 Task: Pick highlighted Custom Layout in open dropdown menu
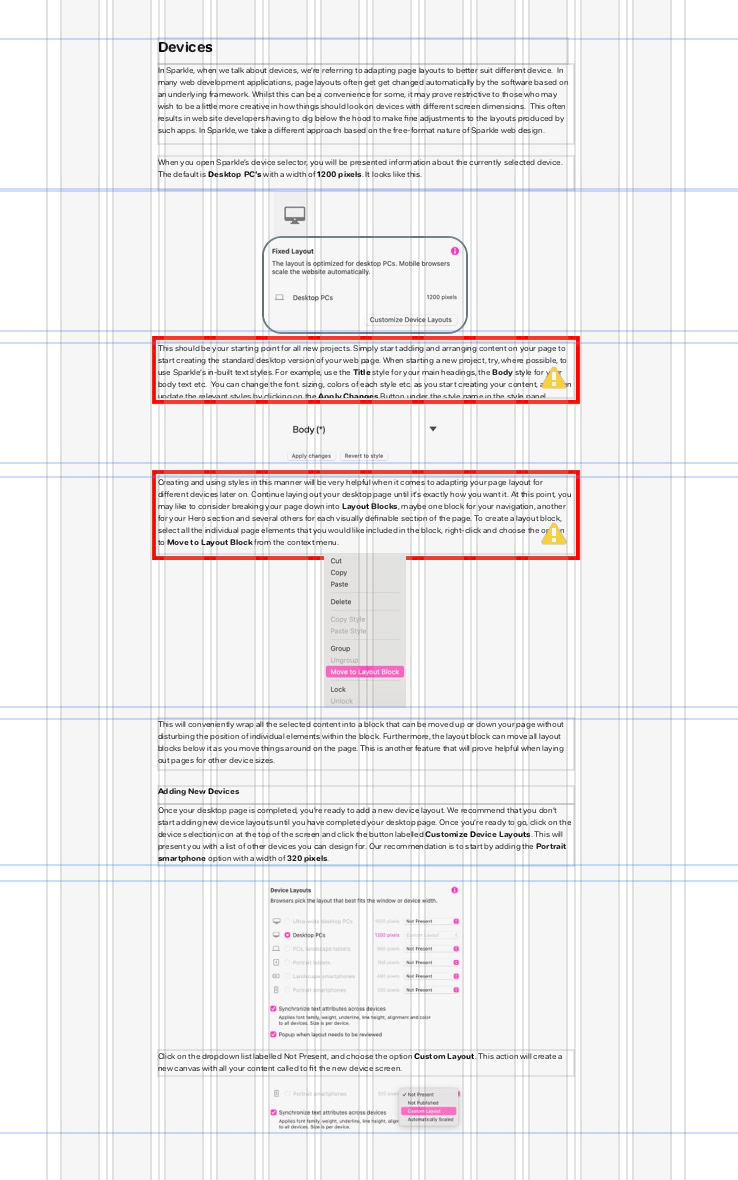[428, 1111]
